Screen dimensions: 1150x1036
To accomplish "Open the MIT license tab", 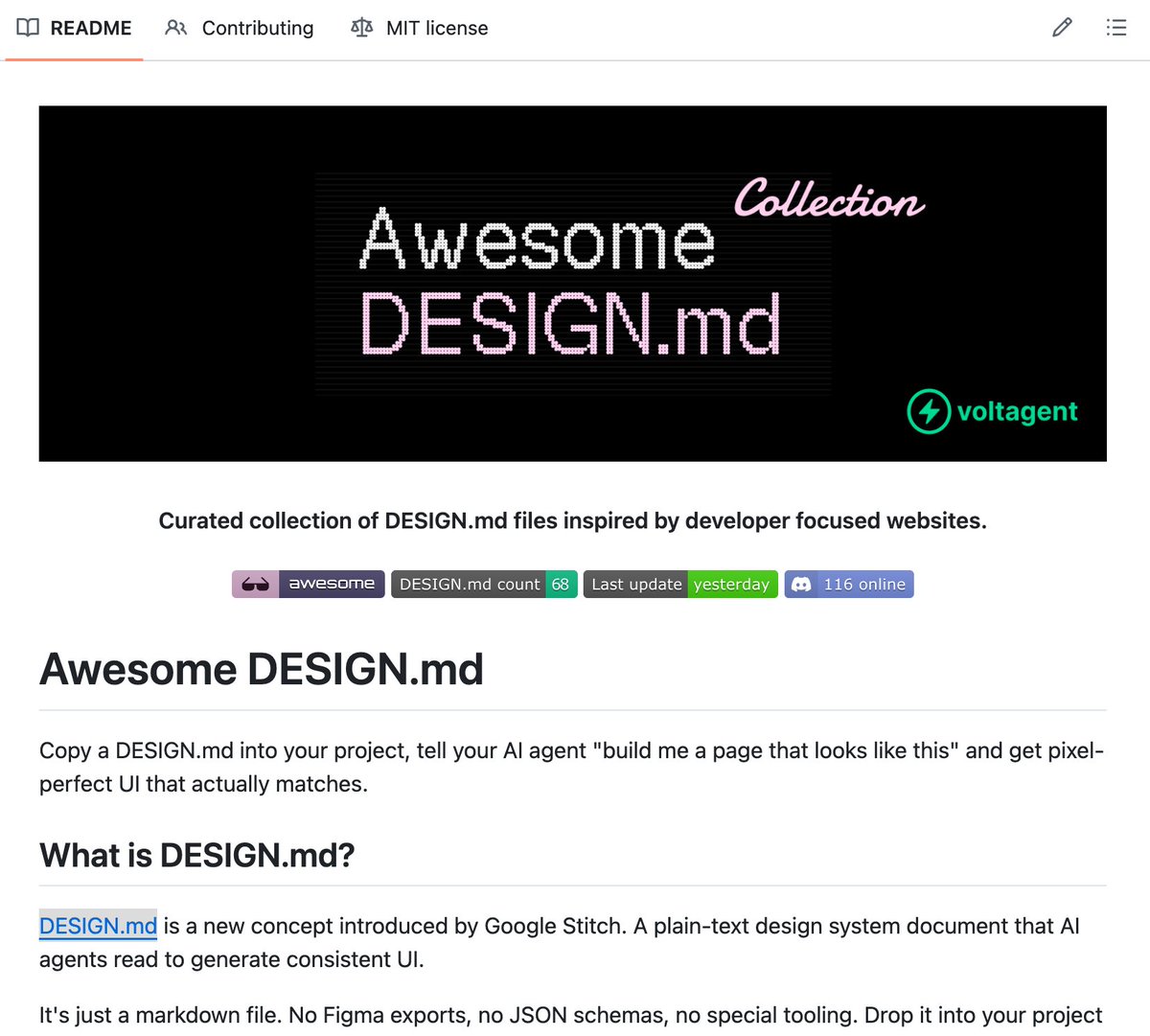I will click(x=419, y=28).
